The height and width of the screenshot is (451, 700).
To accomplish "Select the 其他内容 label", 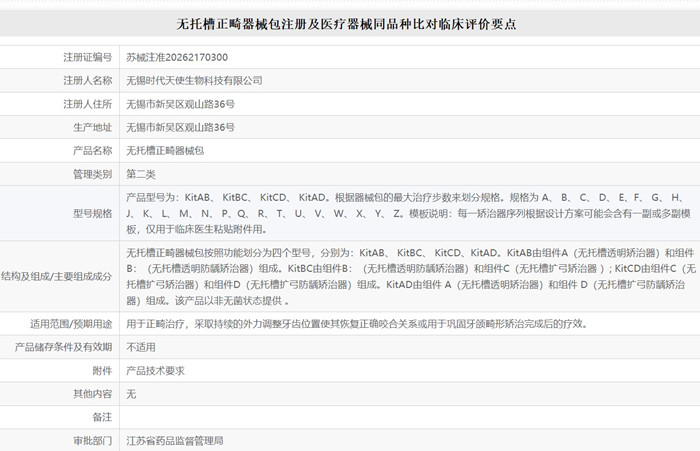I will 92,394.
